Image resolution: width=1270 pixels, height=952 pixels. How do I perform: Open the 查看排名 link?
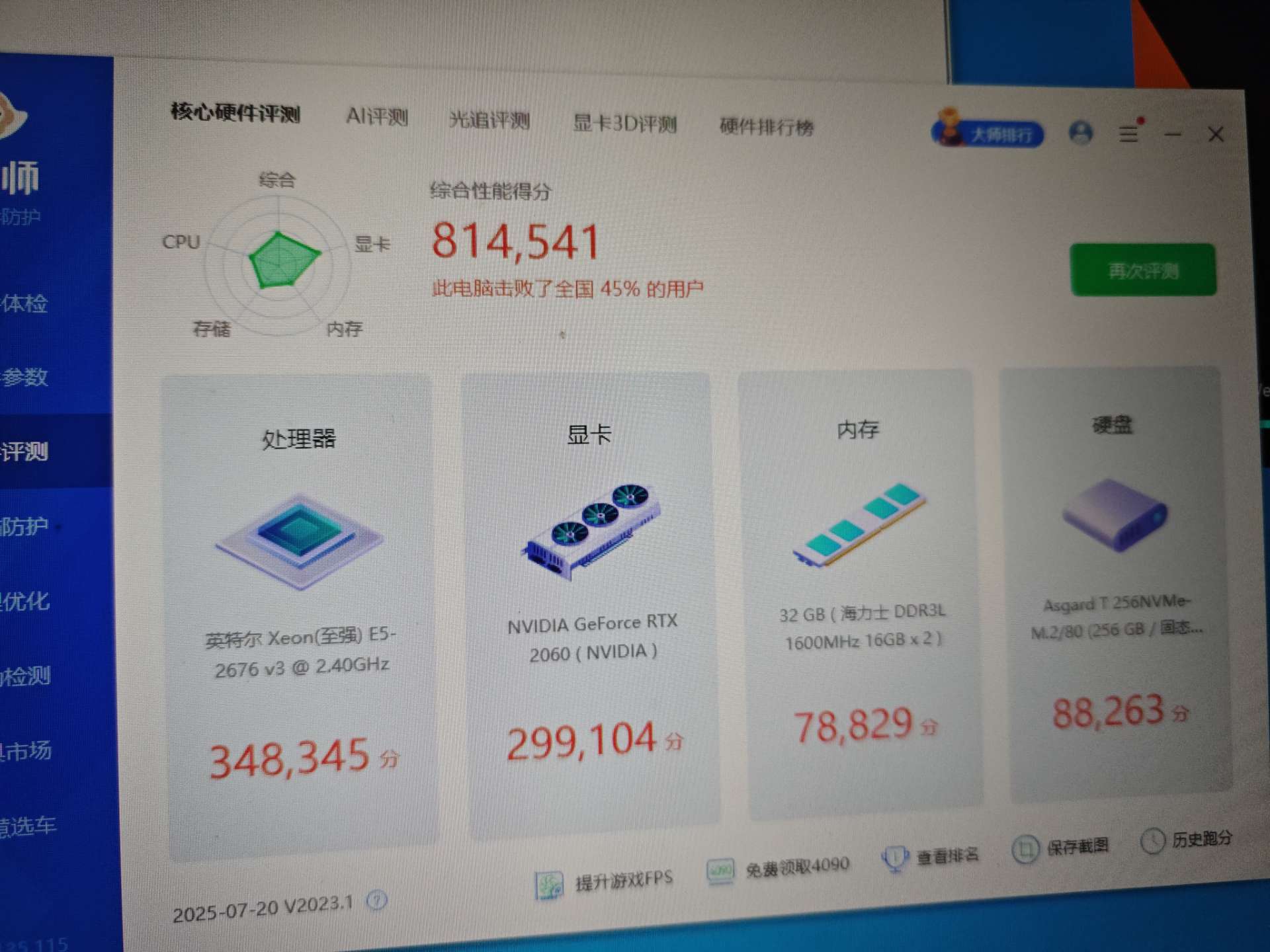pos(947,855)
